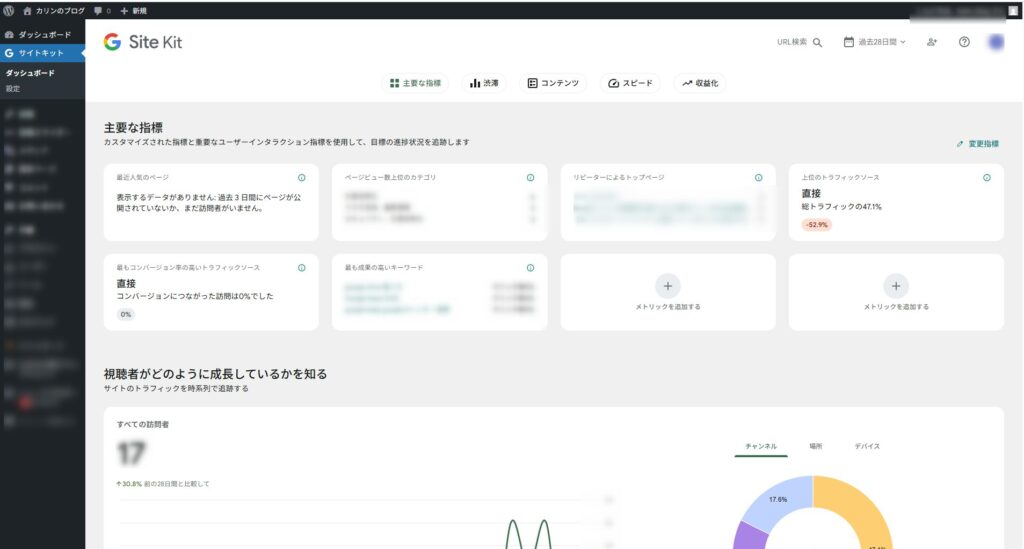Screen dimensions: 1024x549
Task: Select the チャンネル chart tab
Action: [x=761, y=447]
